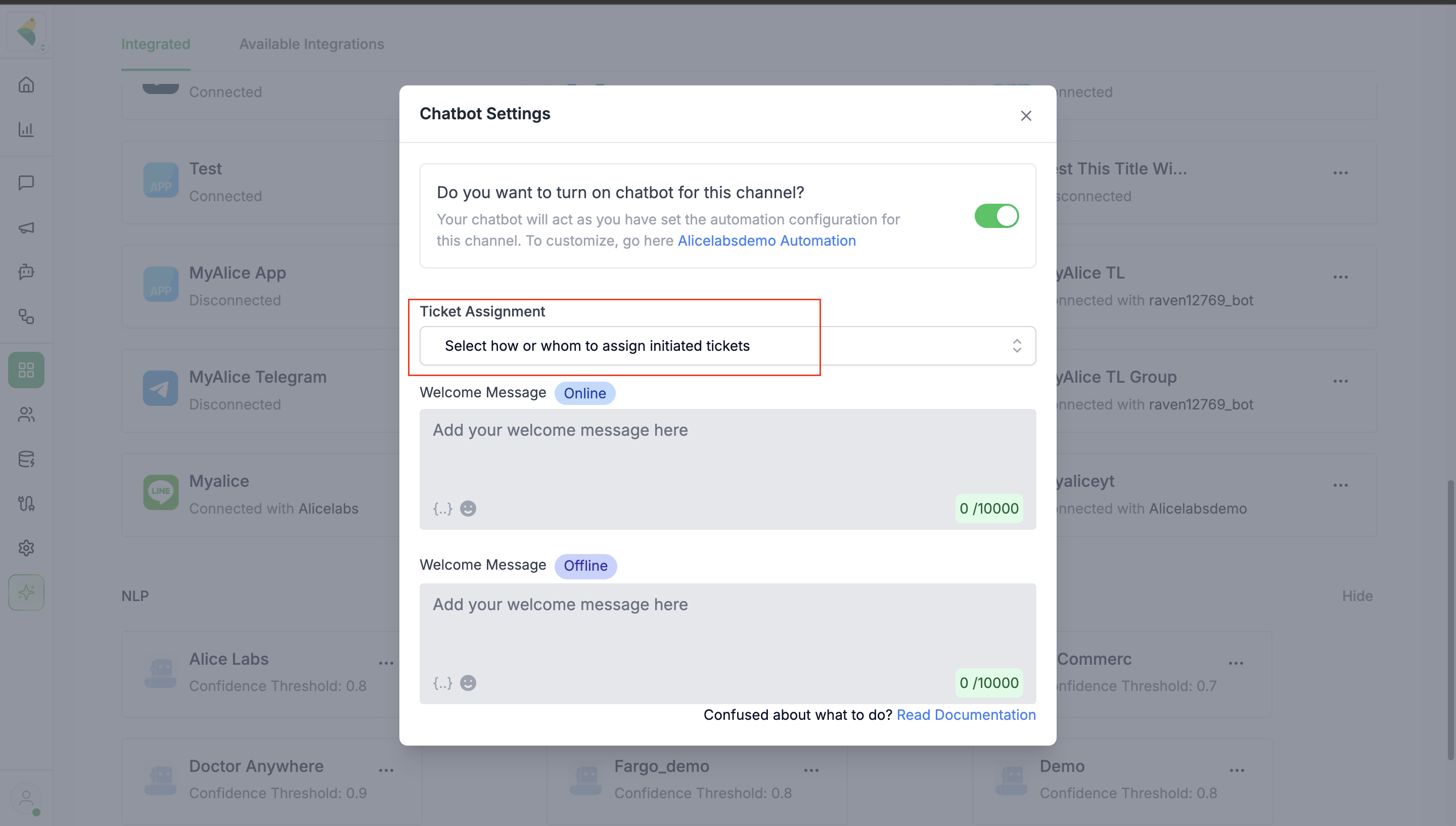1456x826 pixels.
Task: Click the bot icon on Demo card
Action: click(1011, 780)
